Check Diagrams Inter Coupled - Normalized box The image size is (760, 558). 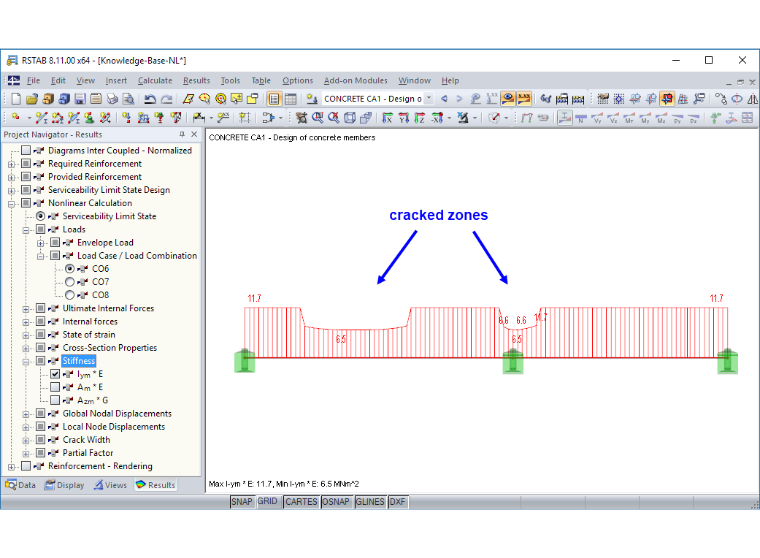click(26, 150)
